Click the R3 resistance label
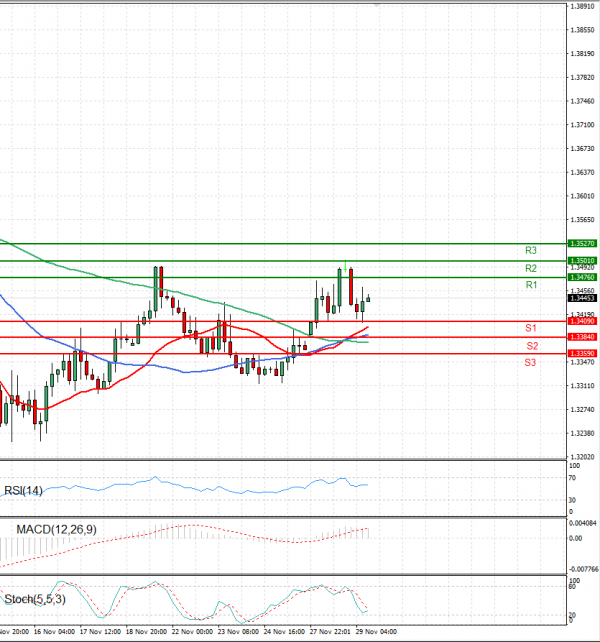This screenshot has width=600, height=642. [530, 250]
